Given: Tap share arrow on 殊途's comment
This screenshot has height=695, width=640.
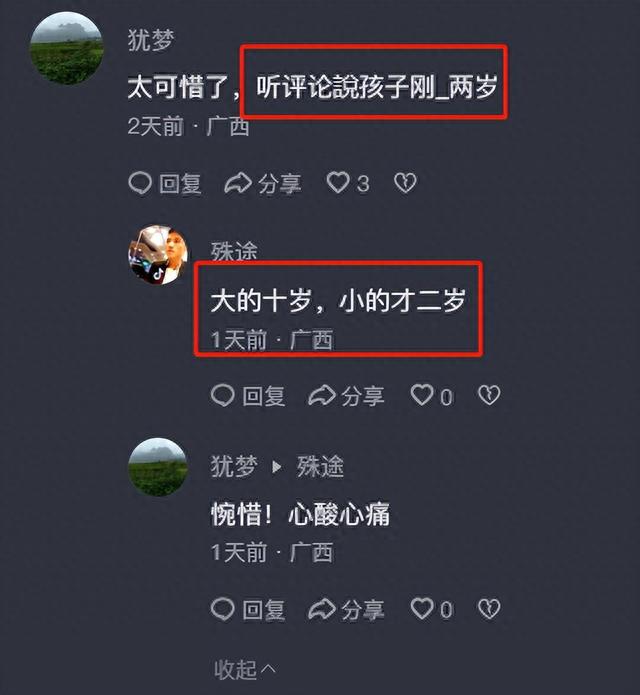Looking at the screenshot, I should coord(322,395).
